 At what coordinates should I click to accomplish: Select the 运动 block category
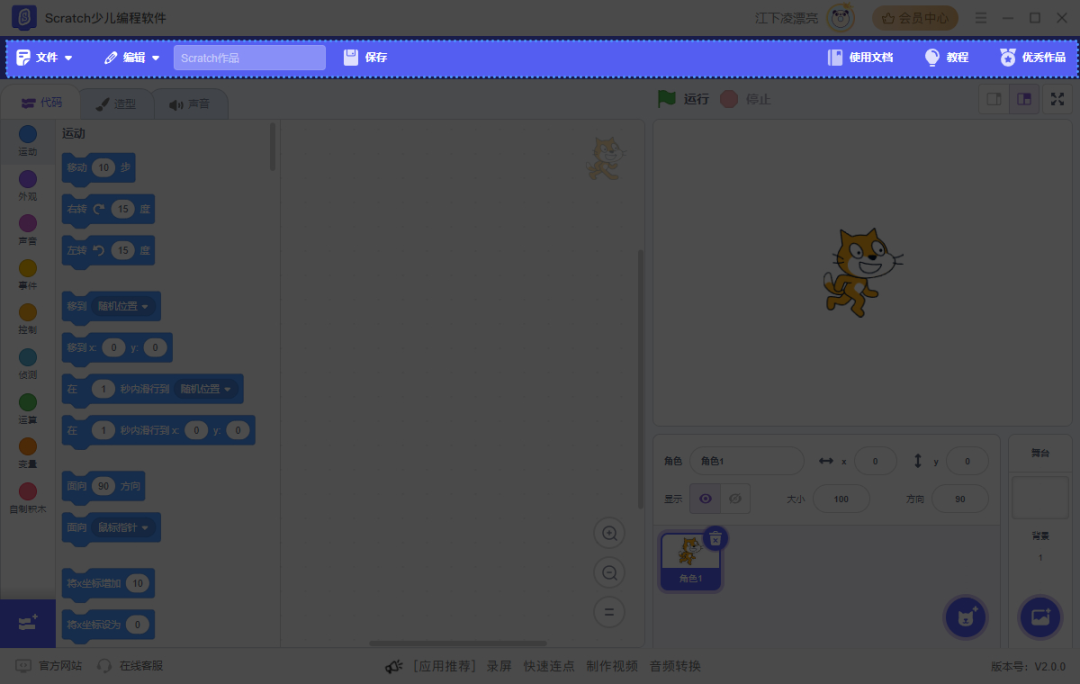pos(28,141)
